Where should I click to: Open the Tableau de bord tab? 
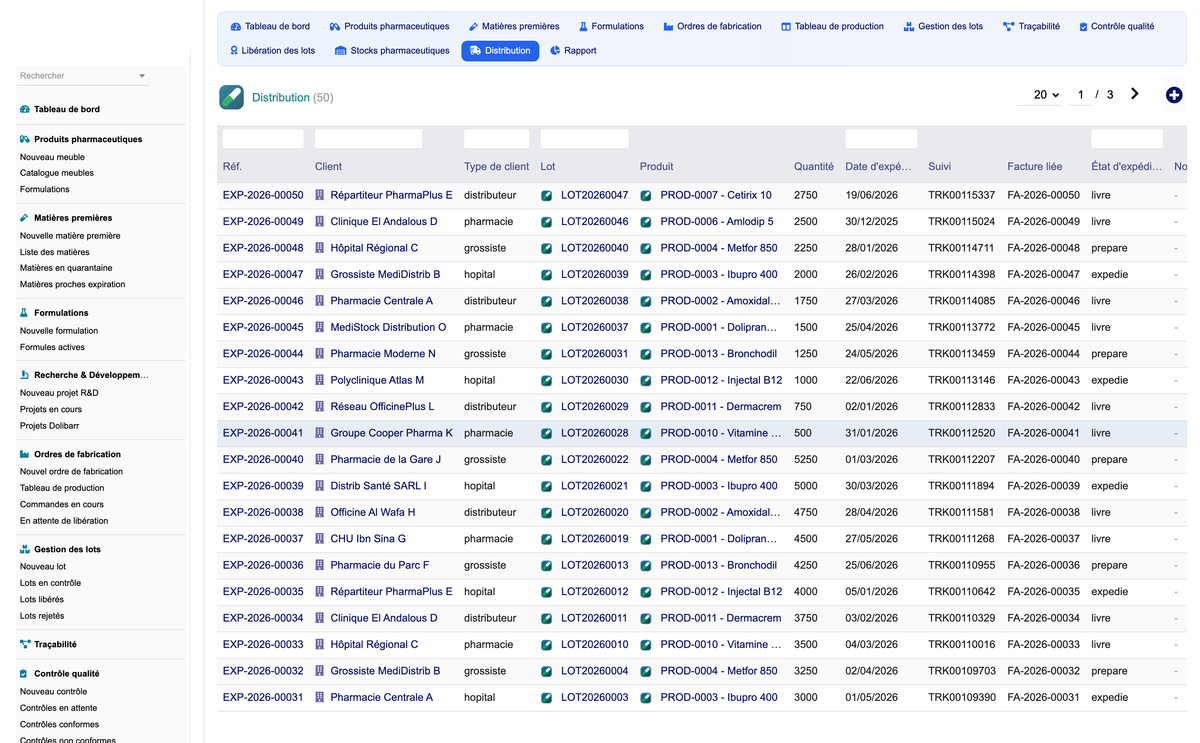tap(270, 26)
